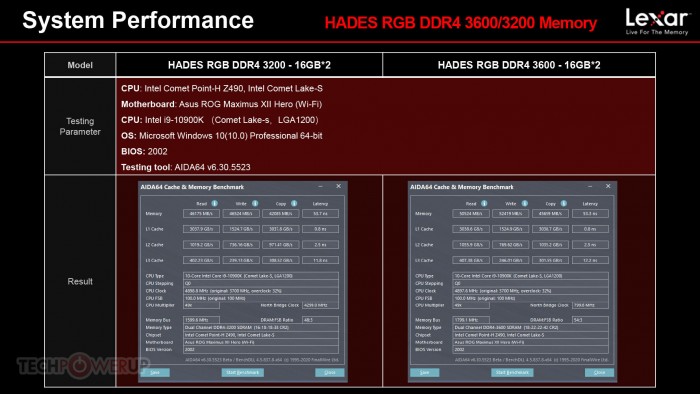The height and width of the screenshot is (394, 700).
Task: Click Memory Type field in DDR4 3600 window
Action: [530, 328]
